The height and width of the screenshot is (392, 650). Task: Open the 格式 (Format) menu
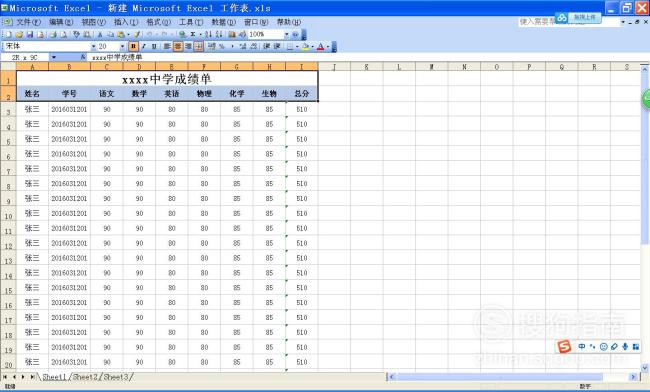coord(158,22)
